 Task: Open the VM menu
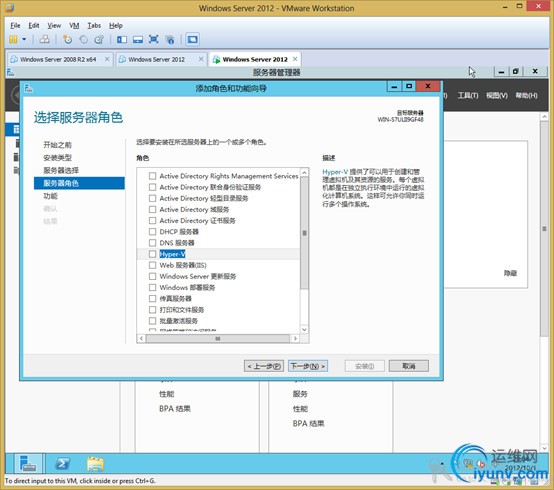pyautogui.click(x=74, y=25)
